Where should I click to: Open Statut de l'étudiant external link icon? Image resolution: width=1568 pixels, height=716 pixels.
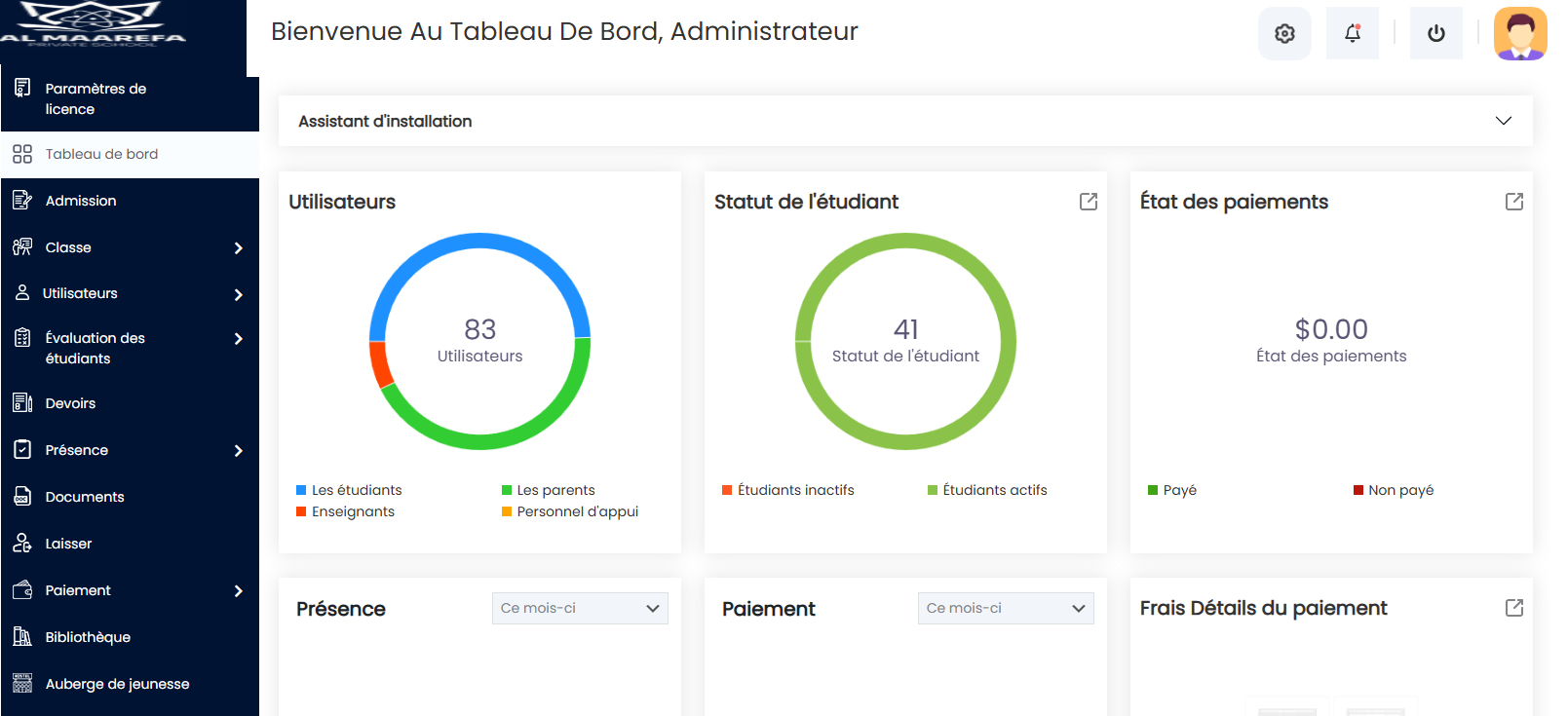pos(1089,202)
